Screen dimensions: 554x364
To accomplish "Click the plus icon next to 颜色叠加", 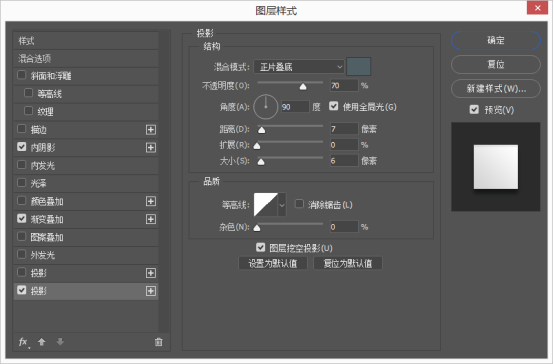I will (151, 201).
